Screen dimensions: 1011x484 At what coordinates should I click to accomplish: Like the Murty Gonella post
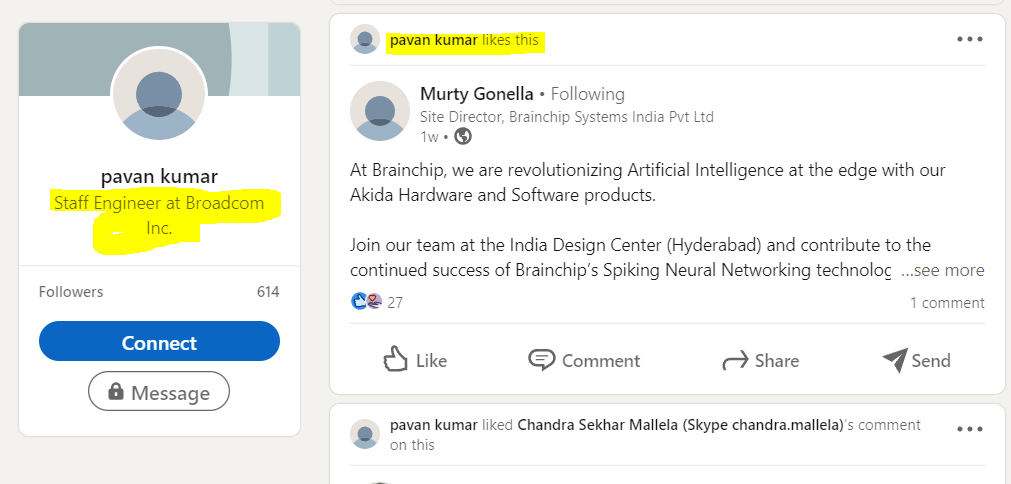click(x=415, y=360)
